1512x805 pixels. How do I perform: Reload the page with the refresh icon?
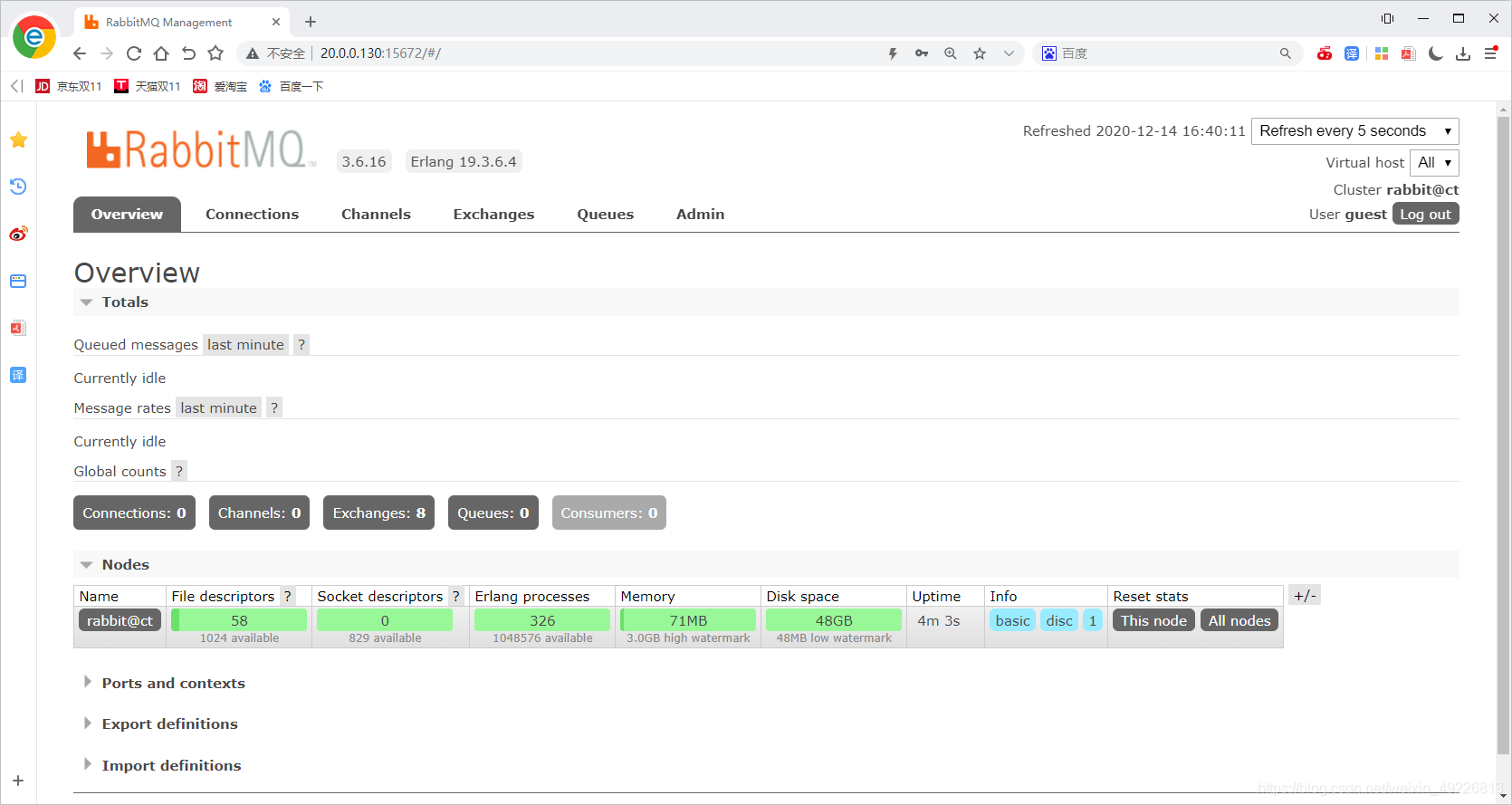click(x=134, y=53)
